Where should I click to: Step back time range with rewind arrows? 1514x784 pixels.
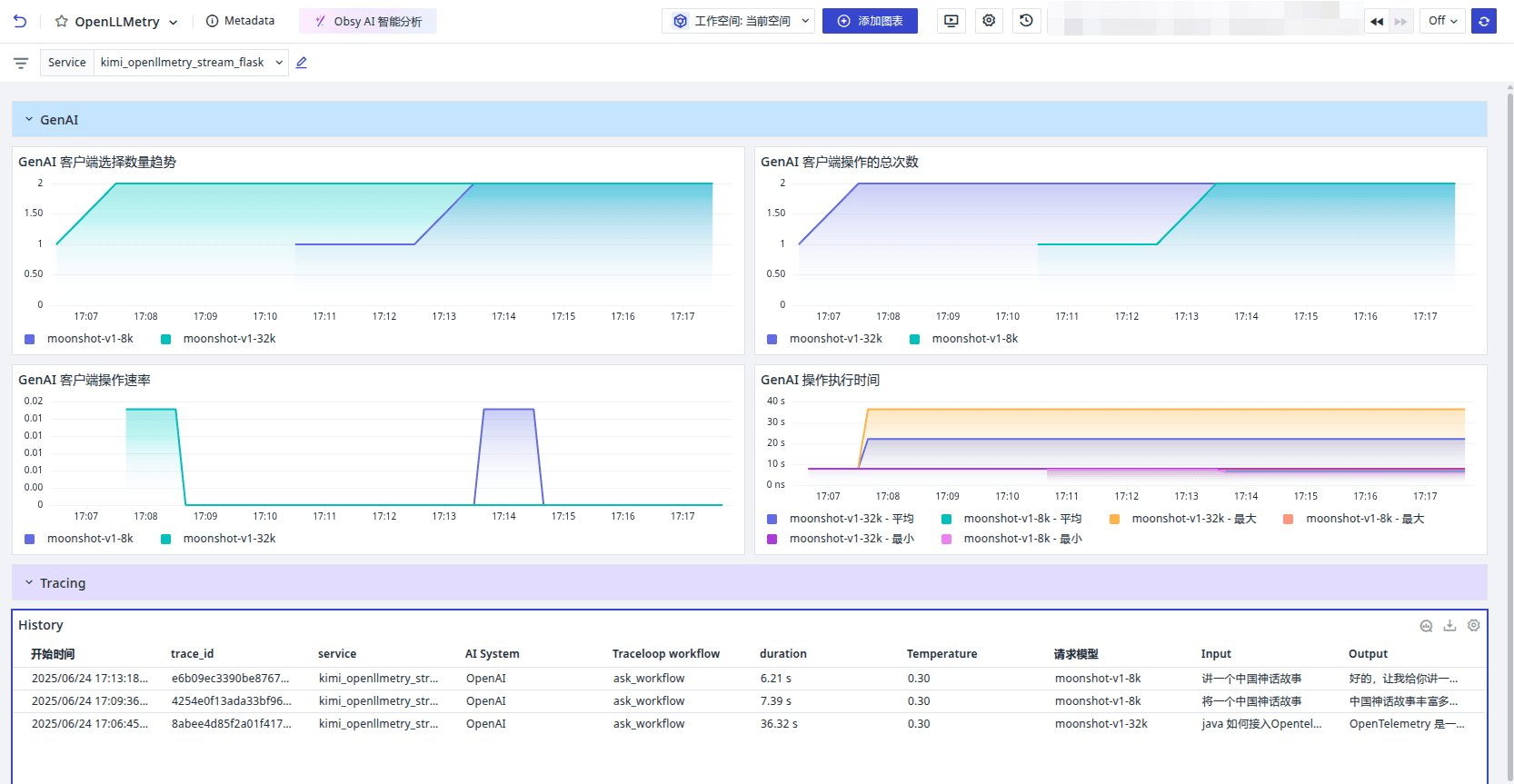(x=1377, y=21)
